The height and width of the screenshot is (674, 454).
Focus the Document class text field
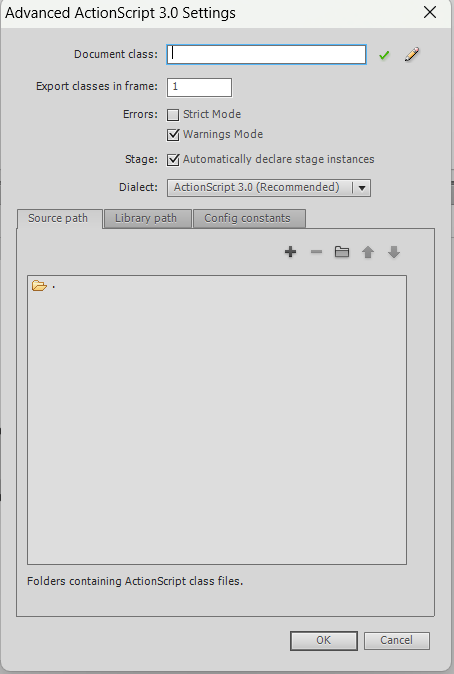(267, 55)
